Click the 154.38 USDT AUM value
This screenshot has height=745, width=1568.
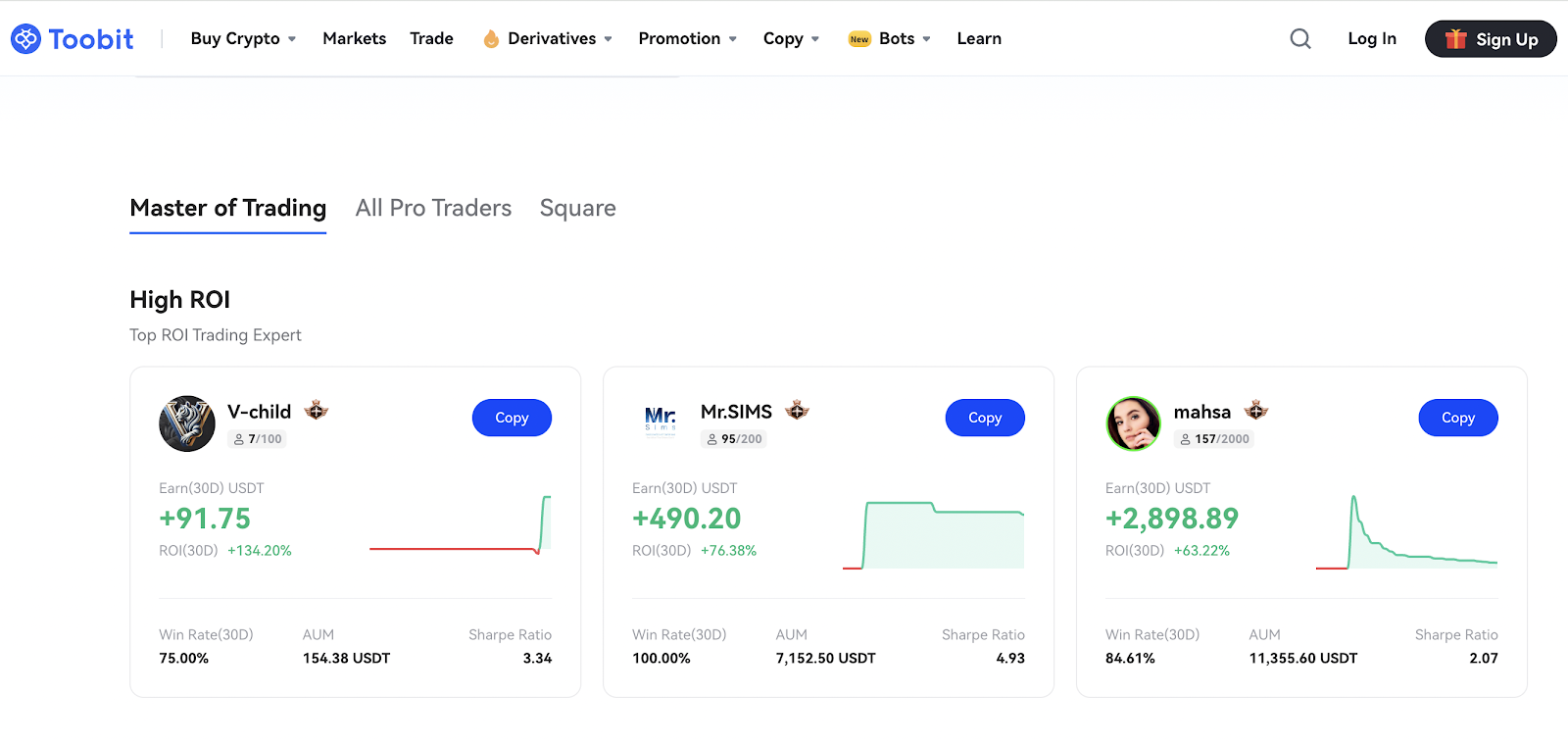click(x=346, y=659)
